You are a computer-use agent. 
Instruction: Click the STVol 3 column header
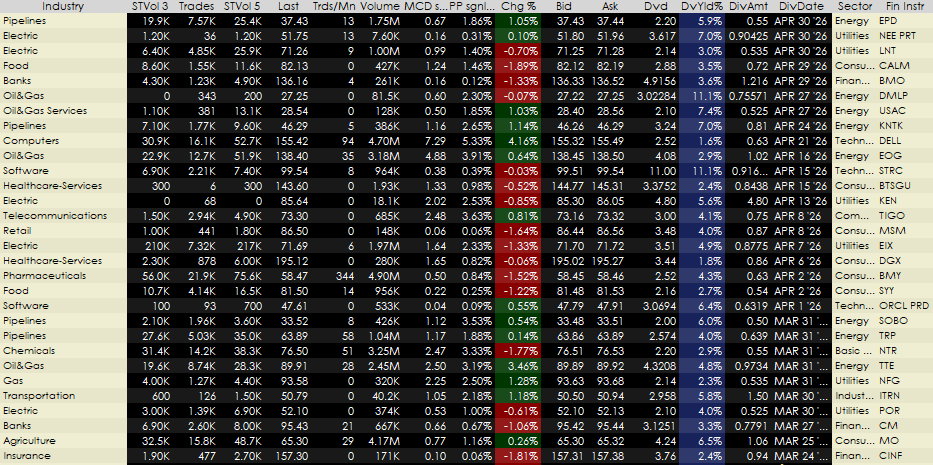[x=150, y=7]
